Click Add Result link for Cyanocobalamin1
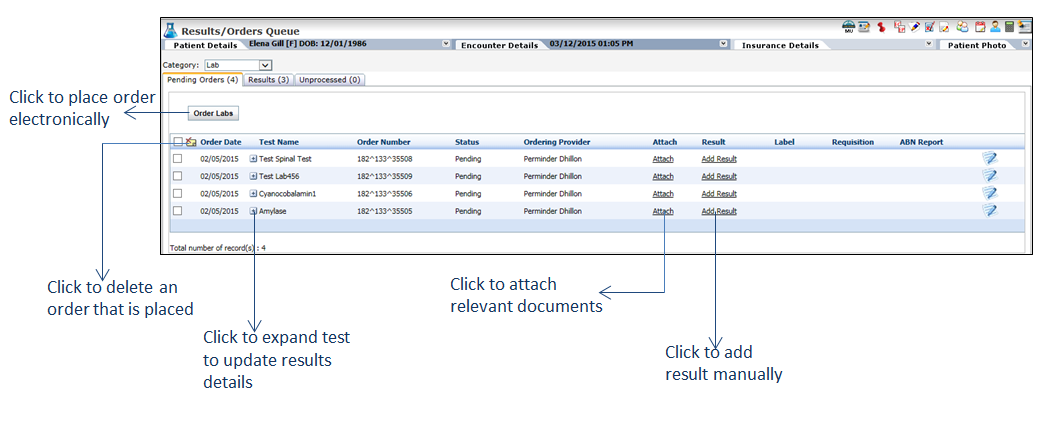1054x427 pixels. [719, 194]
